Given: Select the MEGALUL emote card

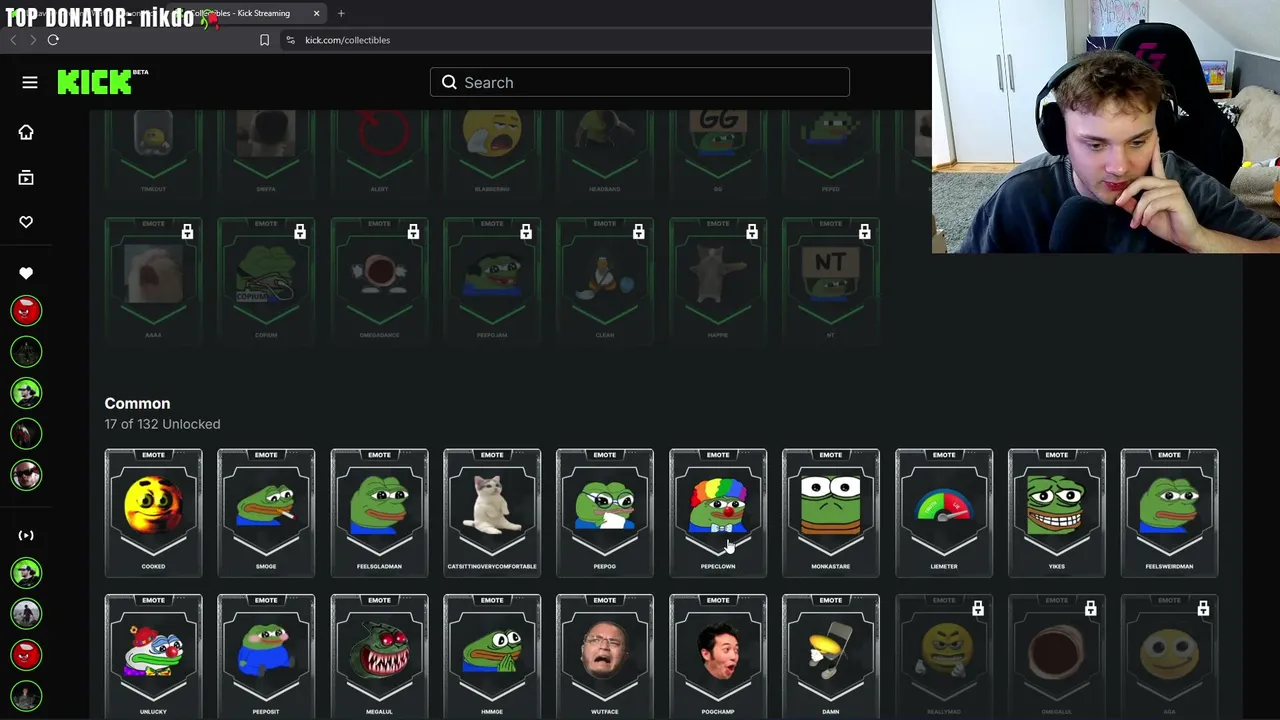Looking at the screenshot, I should (x=379, y=657).
